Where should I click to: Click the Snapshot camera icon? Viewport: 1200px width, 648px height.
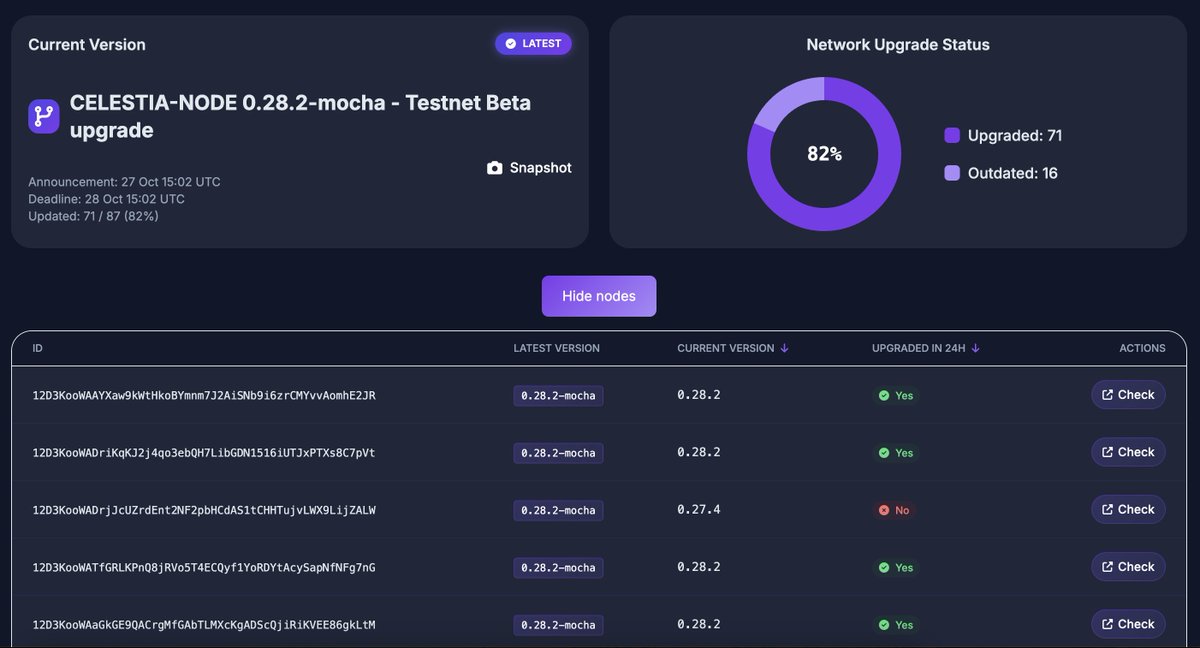(494, 167)
